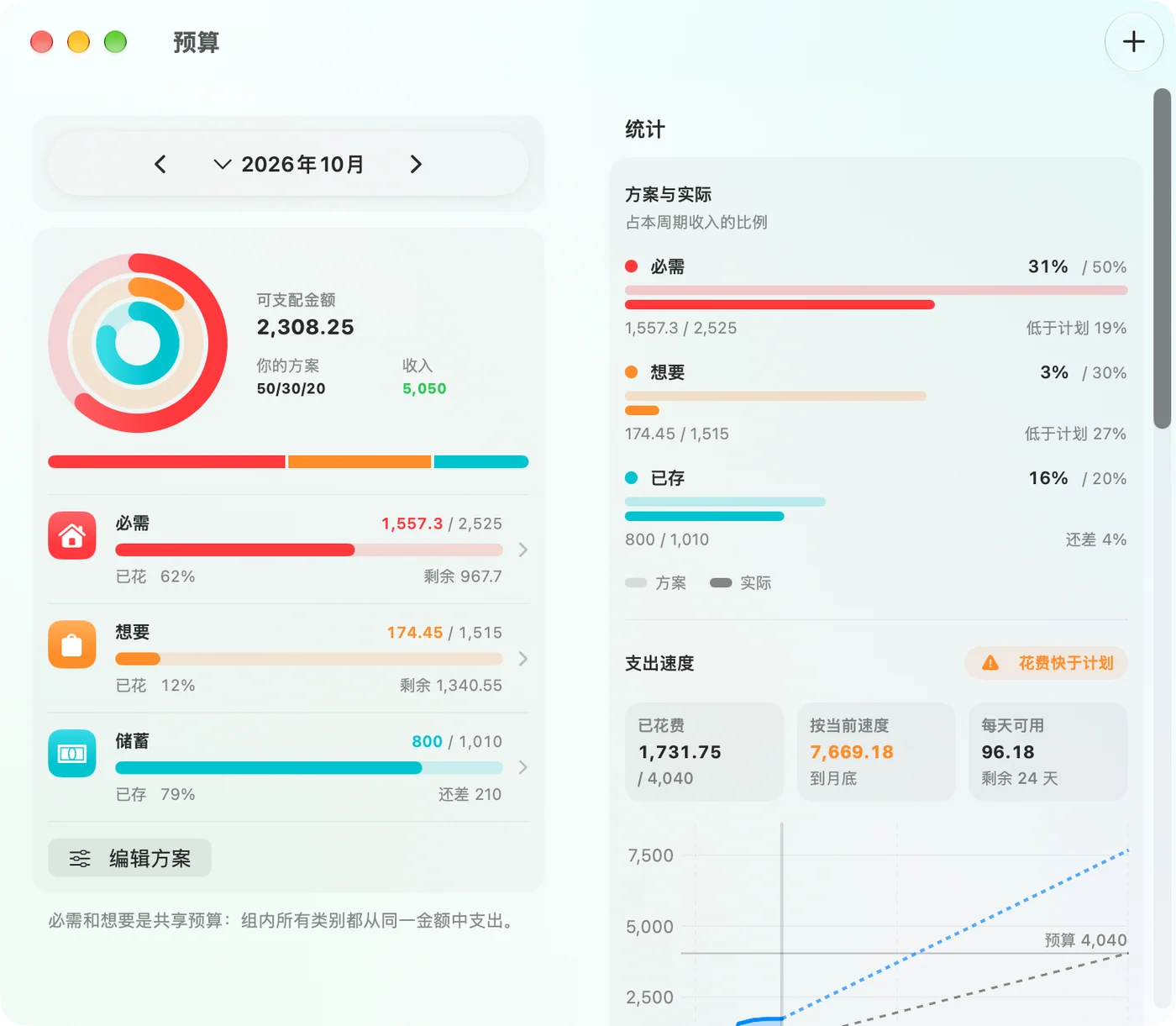This screenshot has width=1176, height=1026.
Task: Click the 方案与实际 heading
Action: 669,194
